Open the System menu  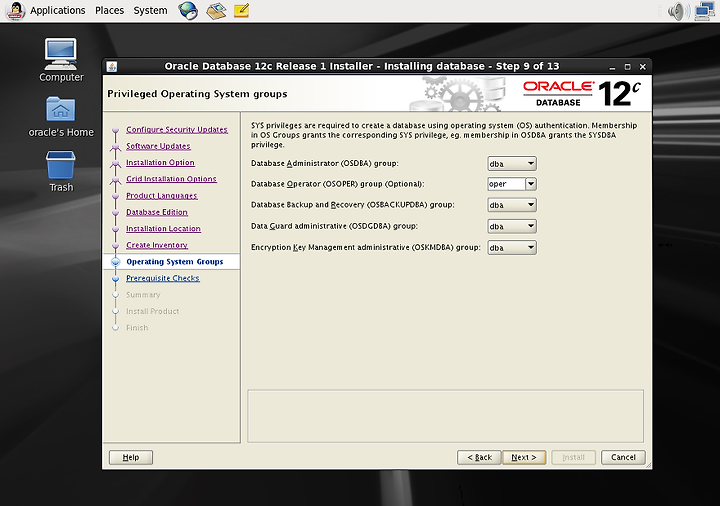click(x=150, y=10)
